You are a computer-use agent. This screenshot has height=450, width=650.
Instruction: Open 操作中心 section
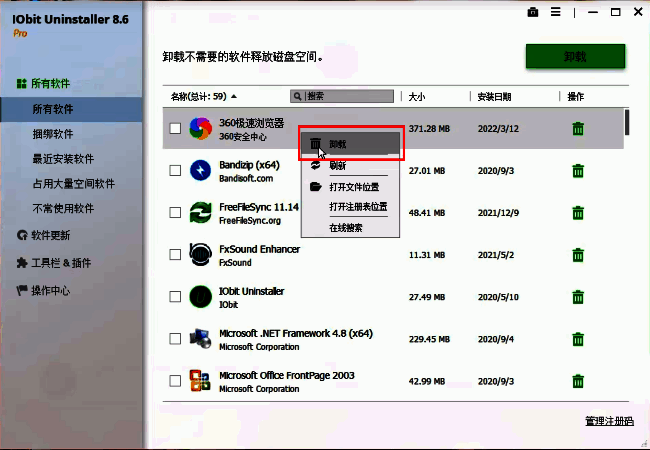(x=43, y=290)
